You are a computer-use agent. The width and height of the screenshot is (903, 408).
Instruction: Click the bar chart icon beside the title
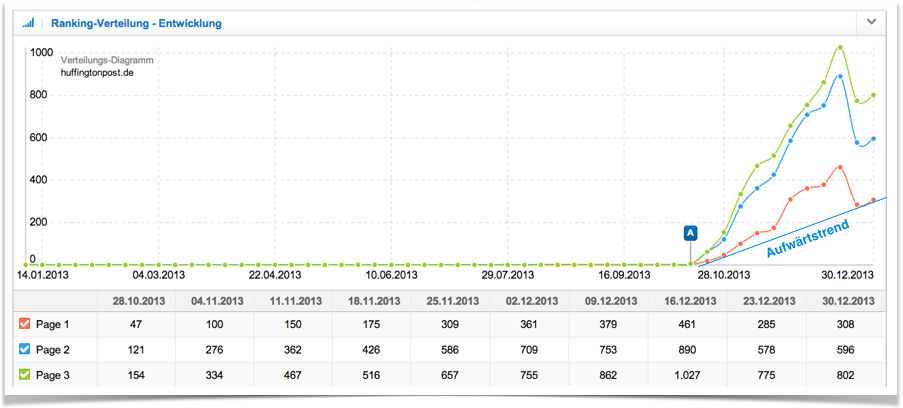28,23
